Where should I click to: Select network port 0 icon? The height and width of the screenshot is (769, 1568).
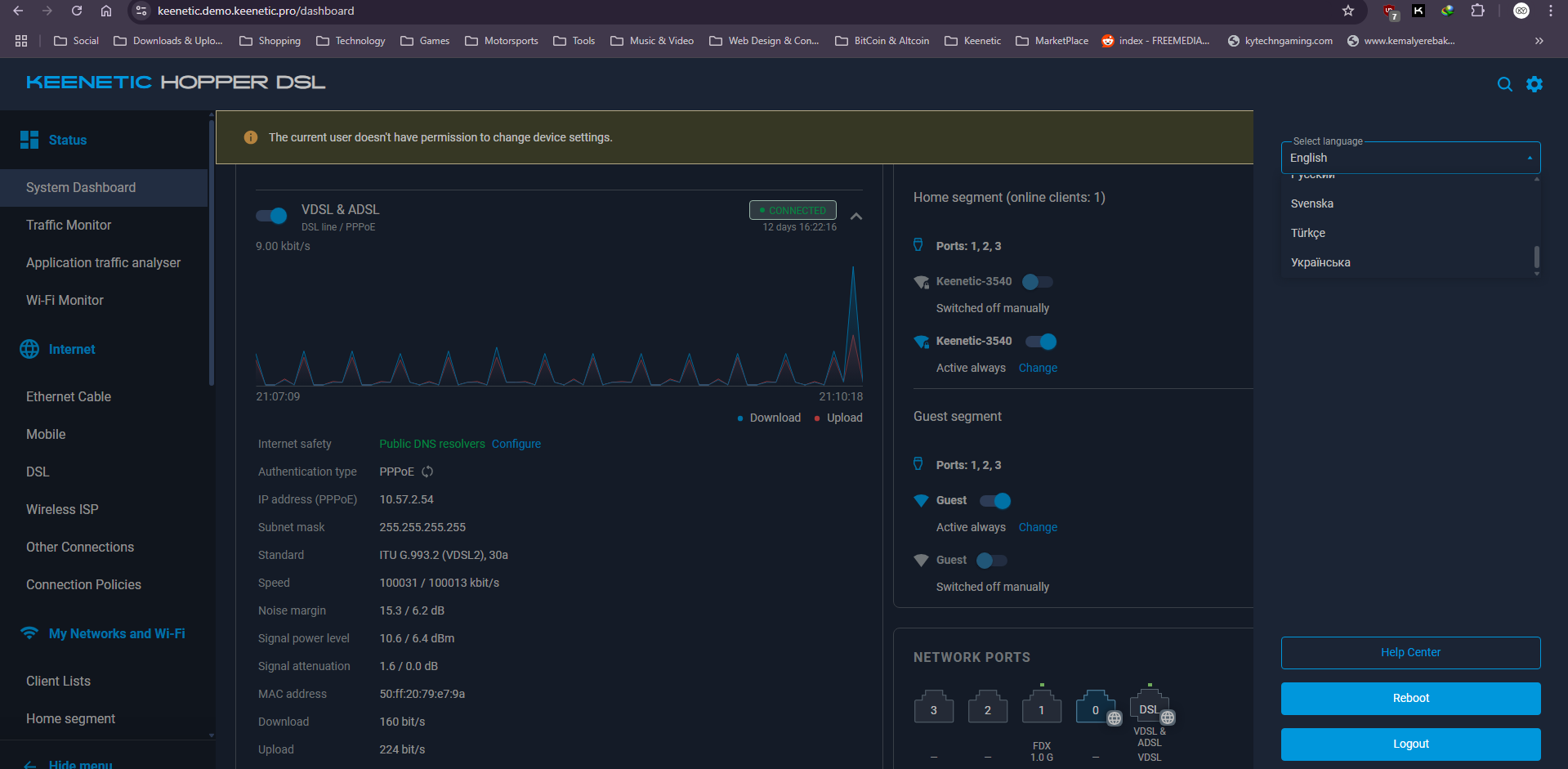1096,708
